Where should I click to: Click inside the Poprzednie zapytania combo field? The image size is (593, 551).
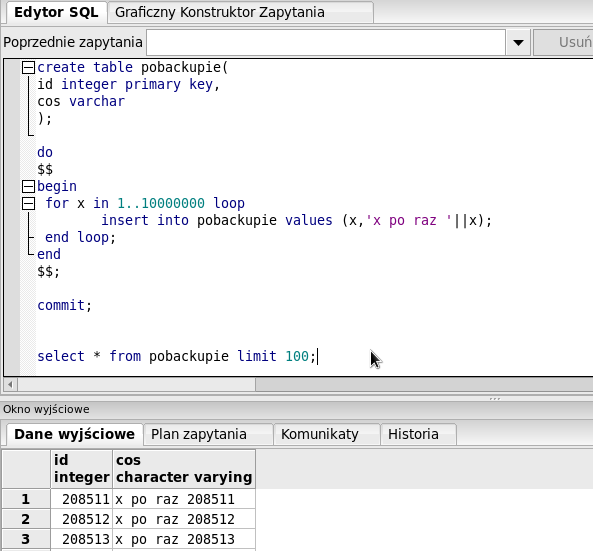coord(326,42)
